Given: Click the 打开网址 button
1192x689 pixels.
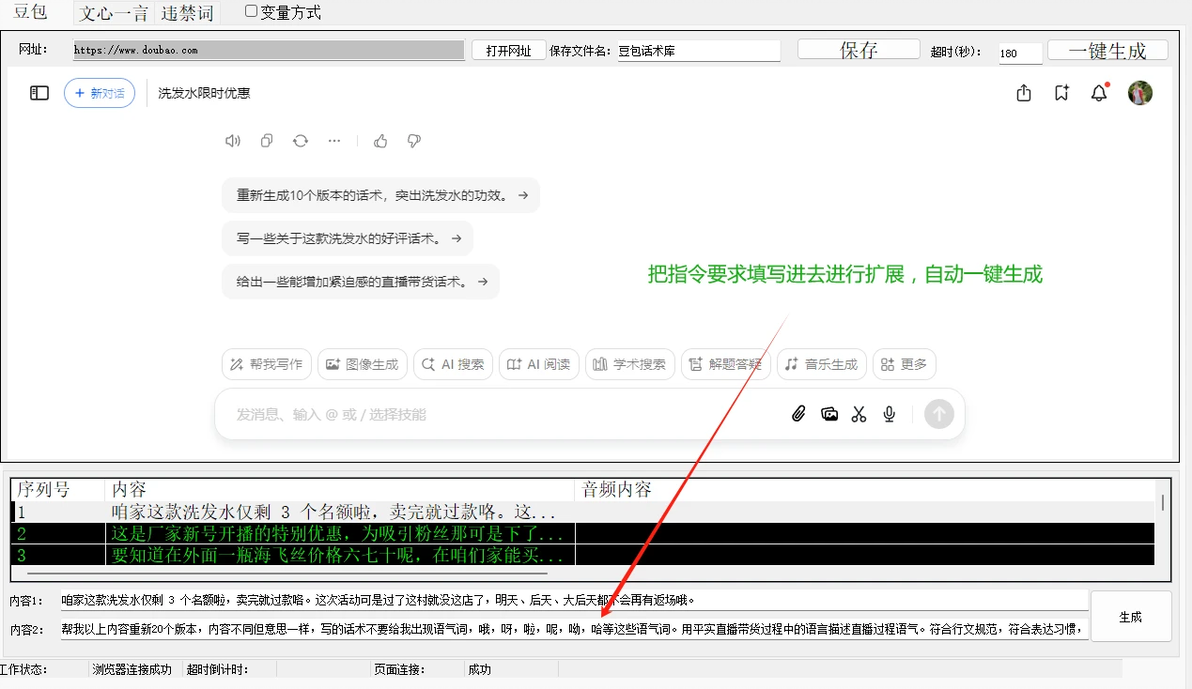Looking at the screenshot, I should pyautogui.click(x=509, y=50).
